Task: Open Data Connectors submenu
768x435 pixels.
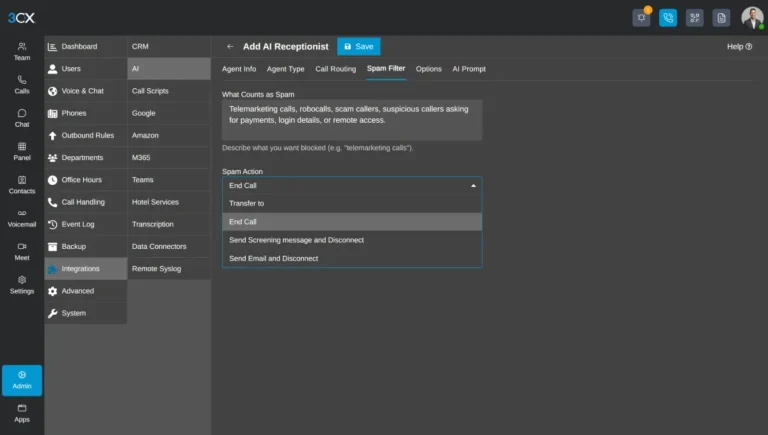Action: click(x=169, y=246)
